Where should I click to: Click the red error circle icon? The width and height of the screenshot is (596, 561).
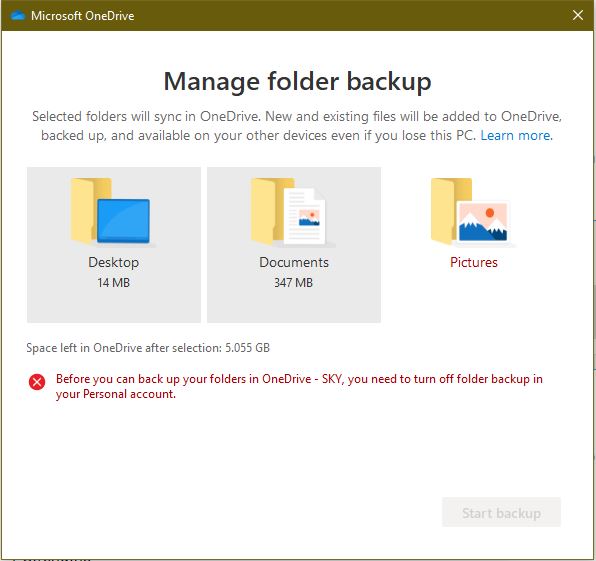(x=37, y=382)
